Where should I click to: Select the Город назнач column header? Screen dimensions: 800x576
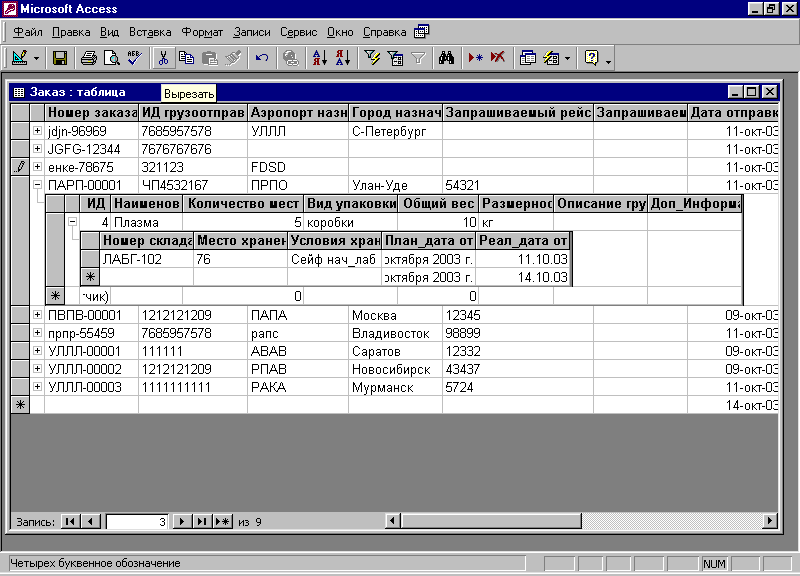pos(395,112)
